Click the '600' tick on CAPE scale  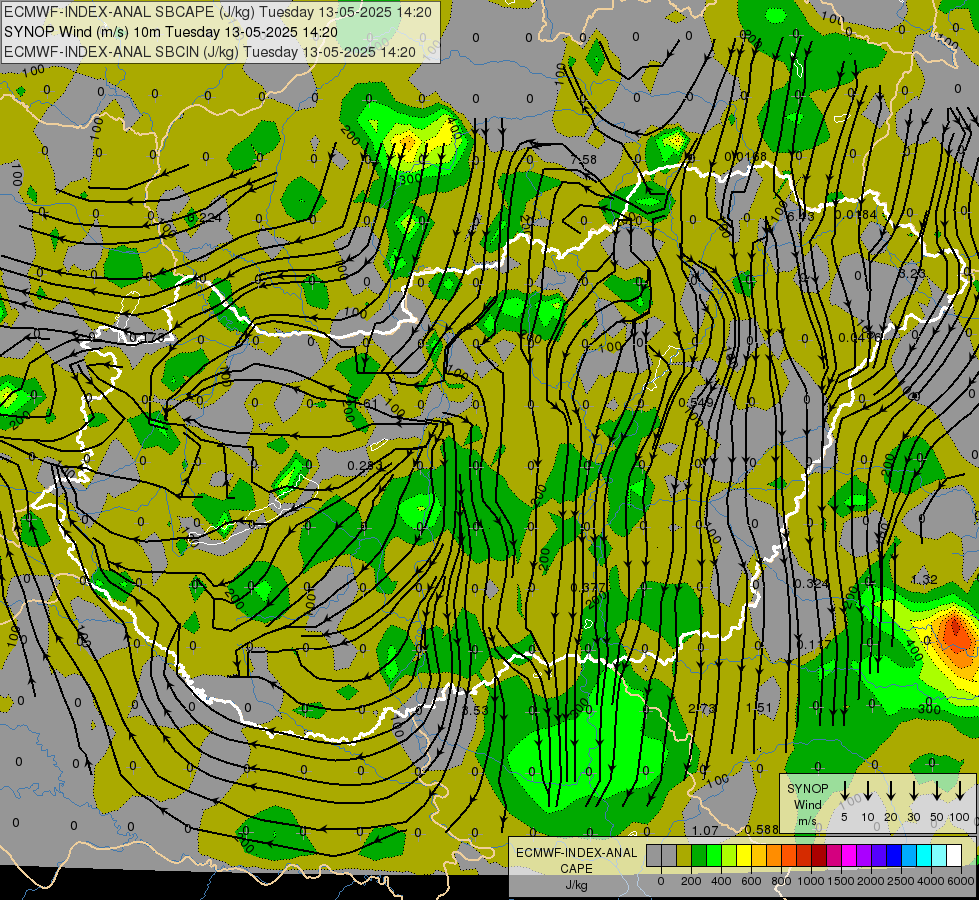point(751,881)
